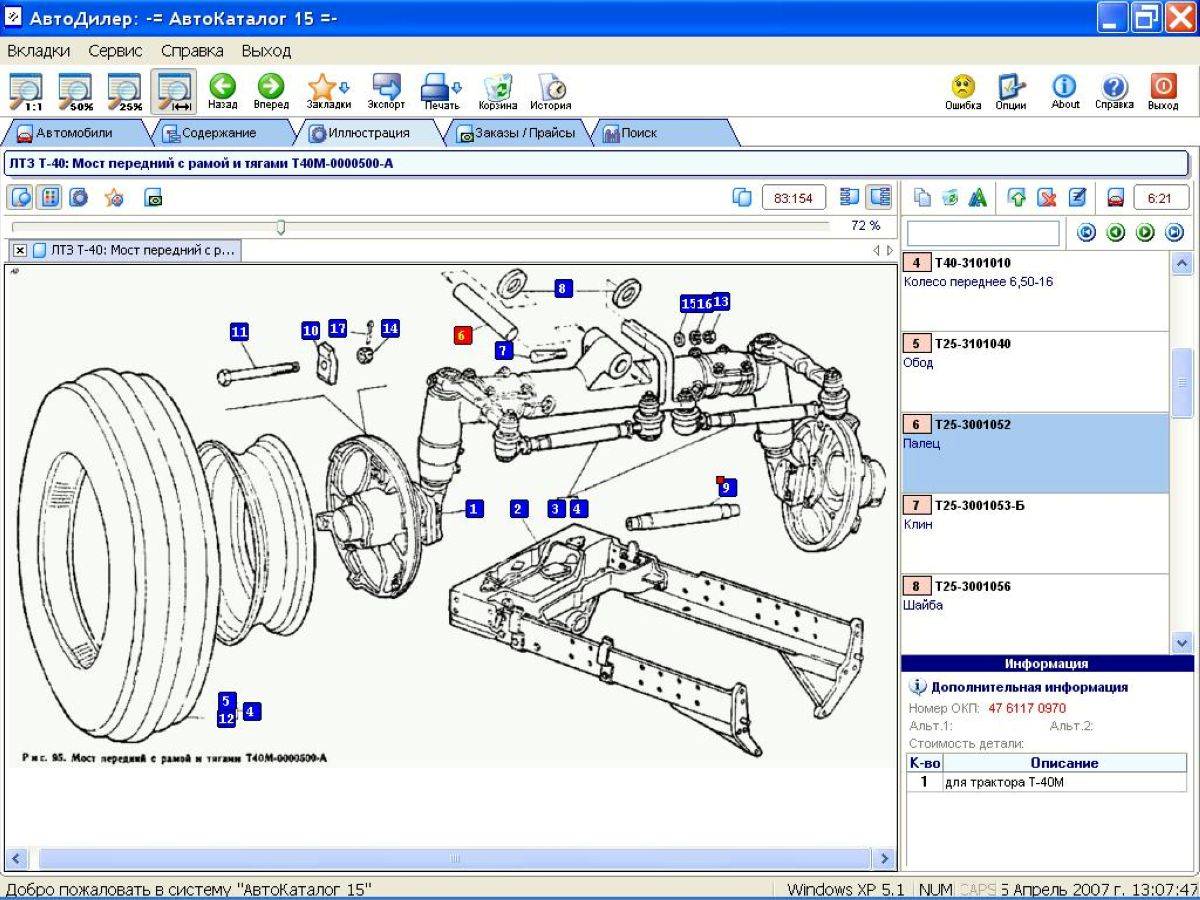1200x900 pixels.
Task: Click the red callout marker 6 on the illustration
Action: [x=462, y=335]
